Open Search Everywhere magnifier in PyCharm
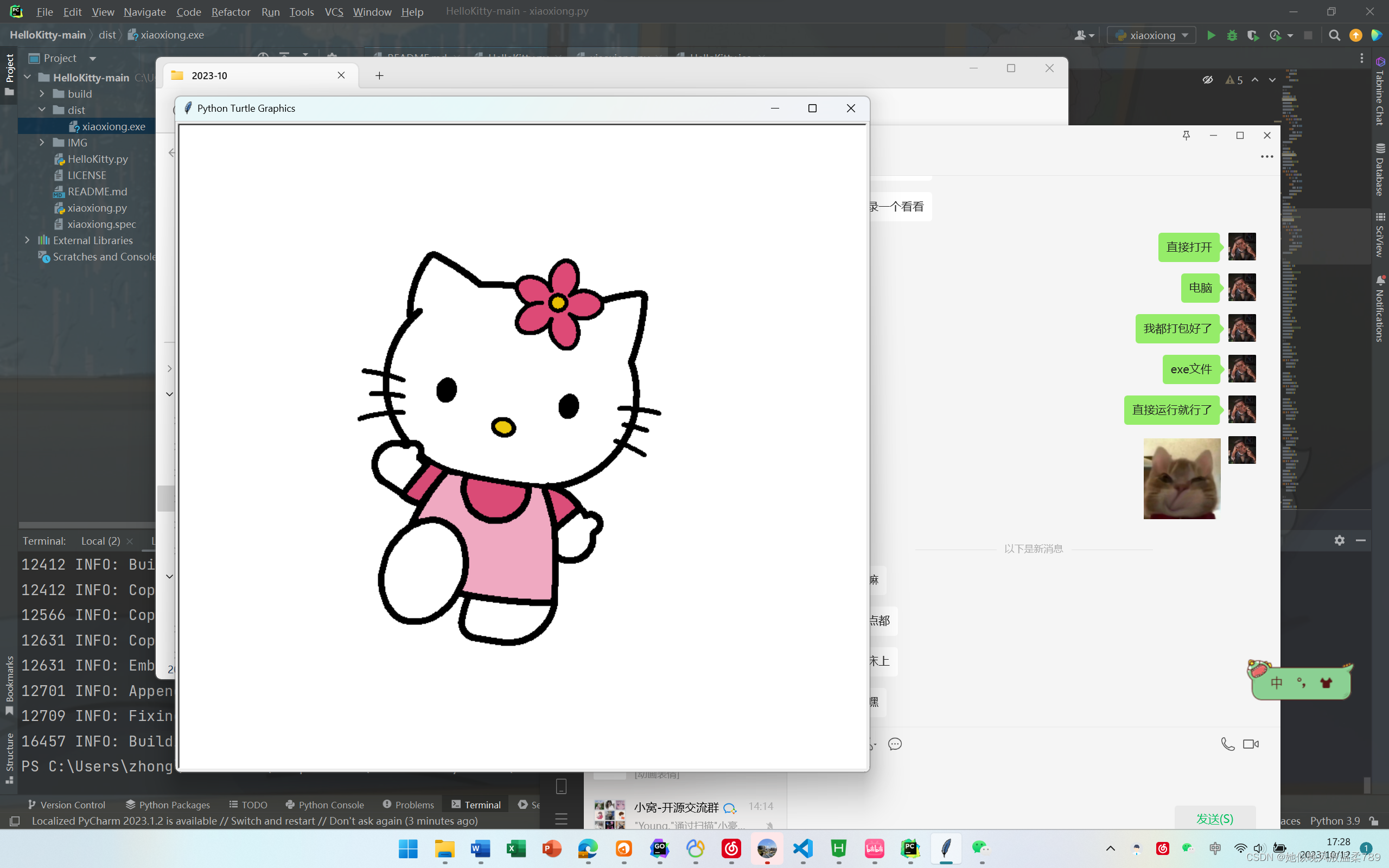 click(1335, 35)
